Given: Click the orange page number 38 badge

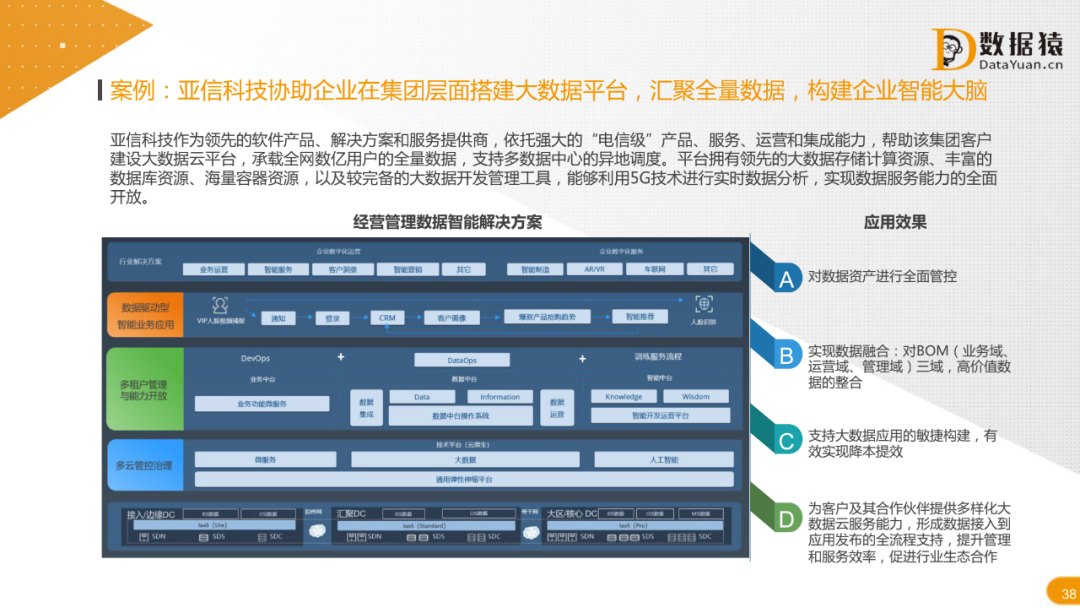Looking at the screenshot, I should (1063, 592).
